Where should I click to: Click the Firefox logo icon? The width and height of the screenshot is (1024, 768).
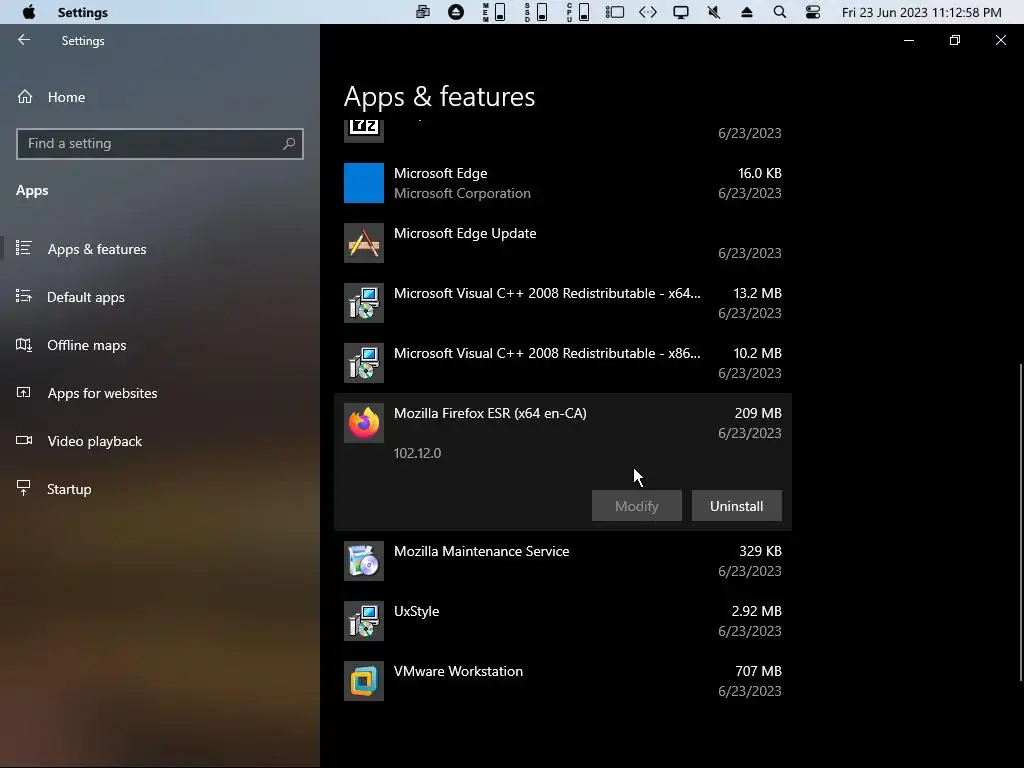pos(364,423)
